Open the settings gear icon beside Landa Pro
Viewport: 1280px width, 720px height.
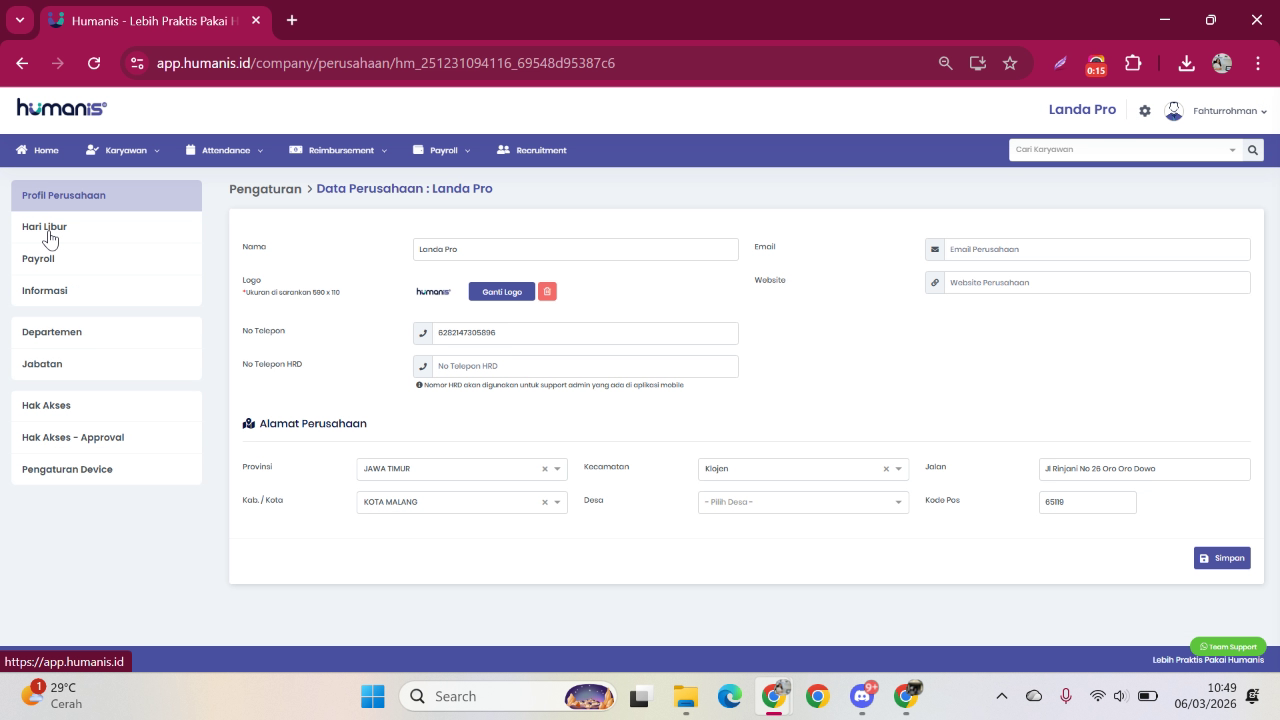coord(1145,111)
